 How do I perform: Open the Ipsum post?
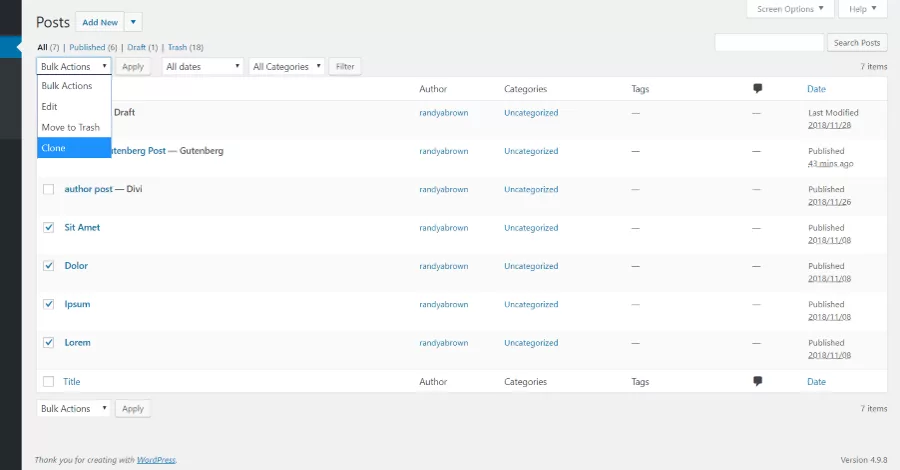tap(77, 304)
